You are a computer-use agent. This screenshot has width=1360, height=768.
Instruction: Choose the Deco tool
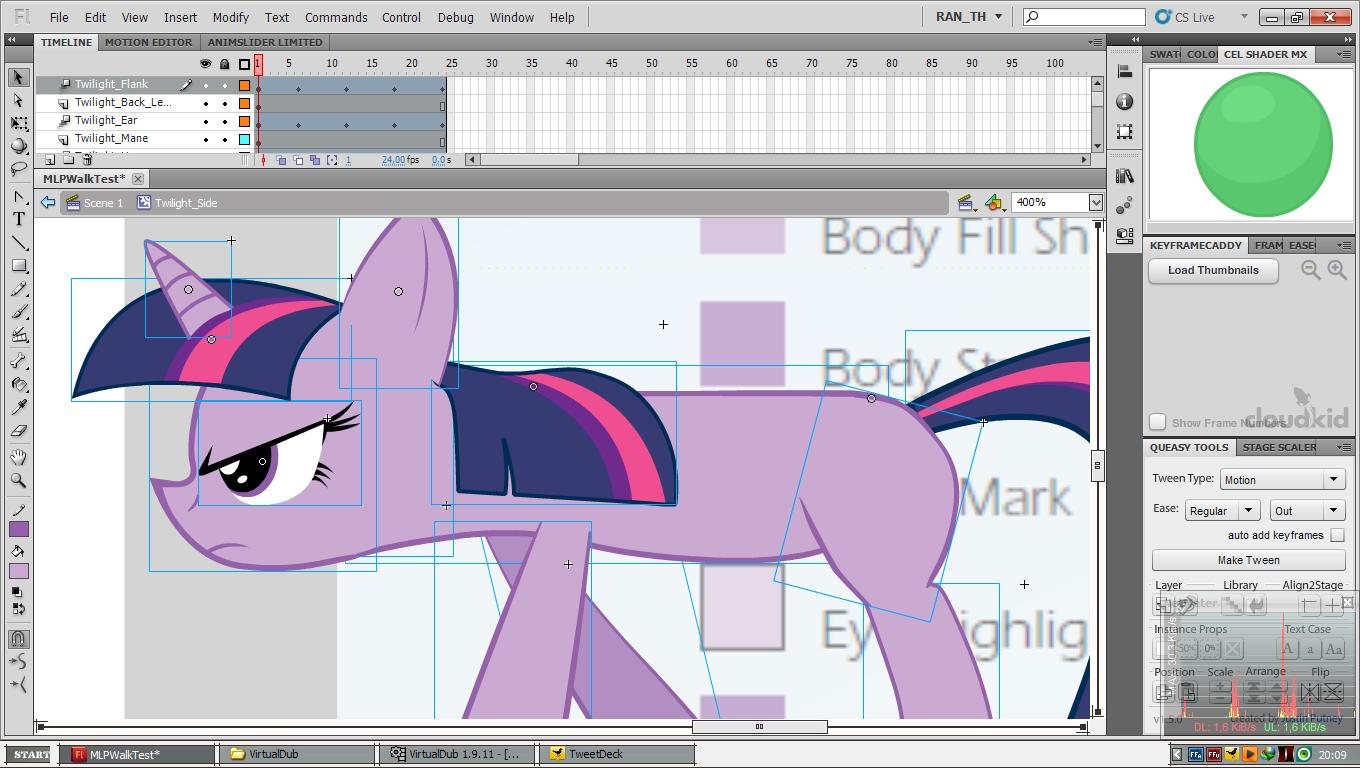[19, 335]
